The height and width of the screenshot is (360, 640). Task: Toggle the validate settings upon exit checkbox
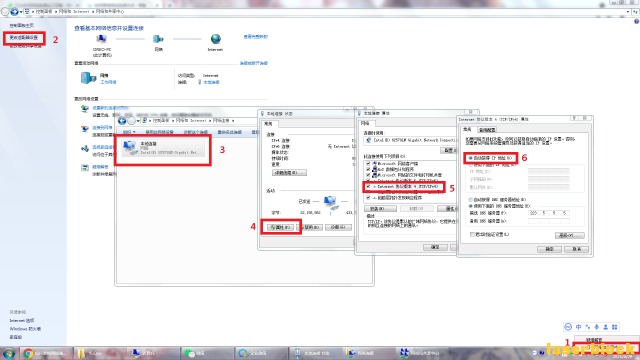472,235
